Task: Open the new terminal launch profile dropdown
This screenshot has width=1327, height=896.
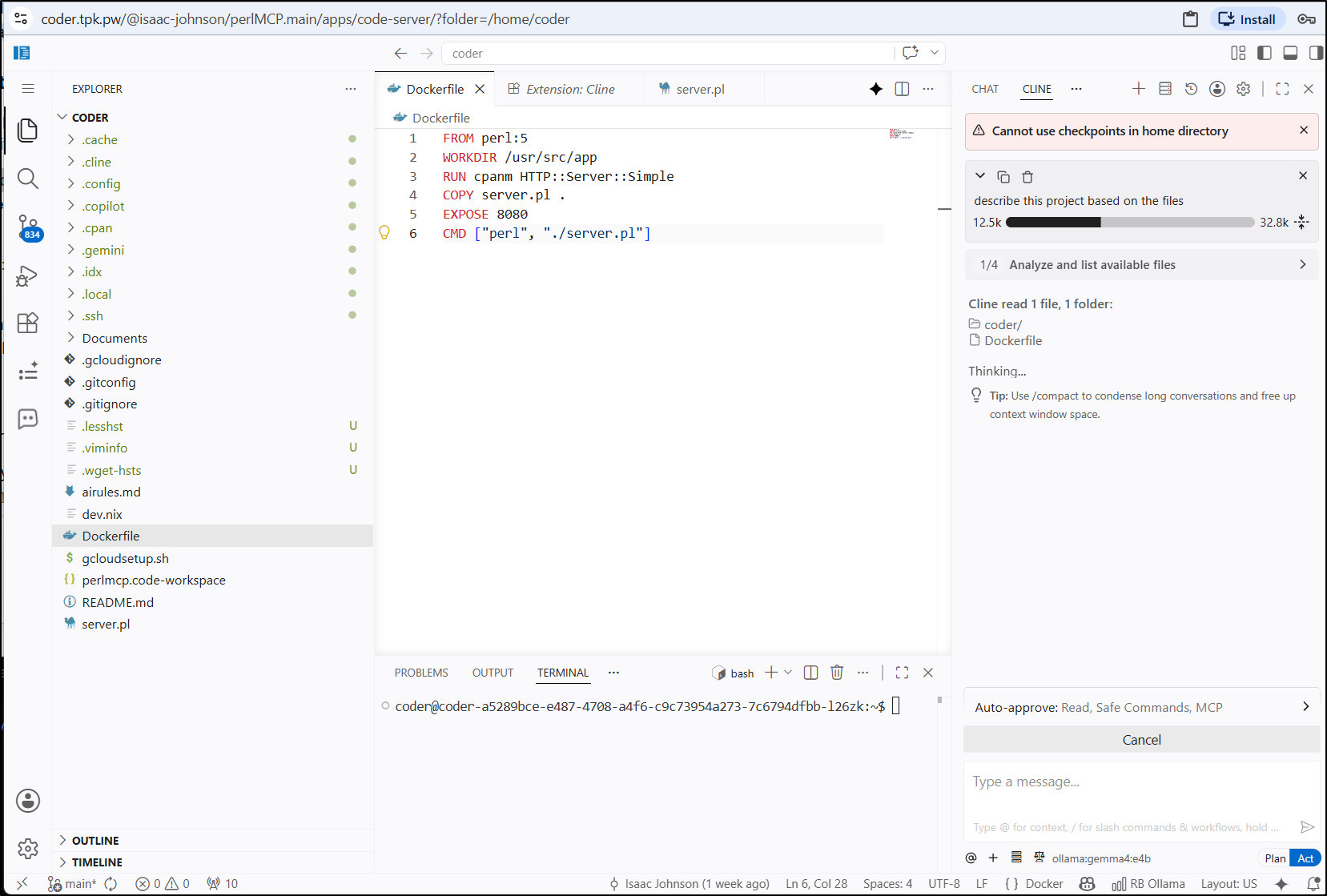Action: [788, 673]
